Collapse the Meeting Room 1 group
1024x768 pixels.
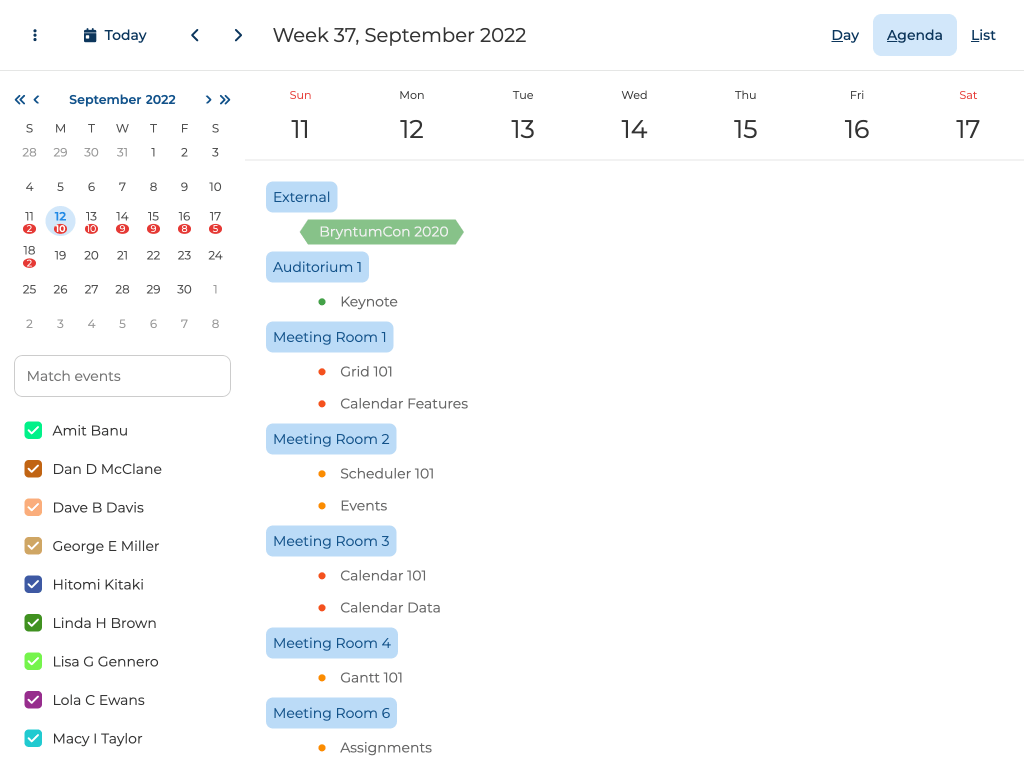(329, 337)
